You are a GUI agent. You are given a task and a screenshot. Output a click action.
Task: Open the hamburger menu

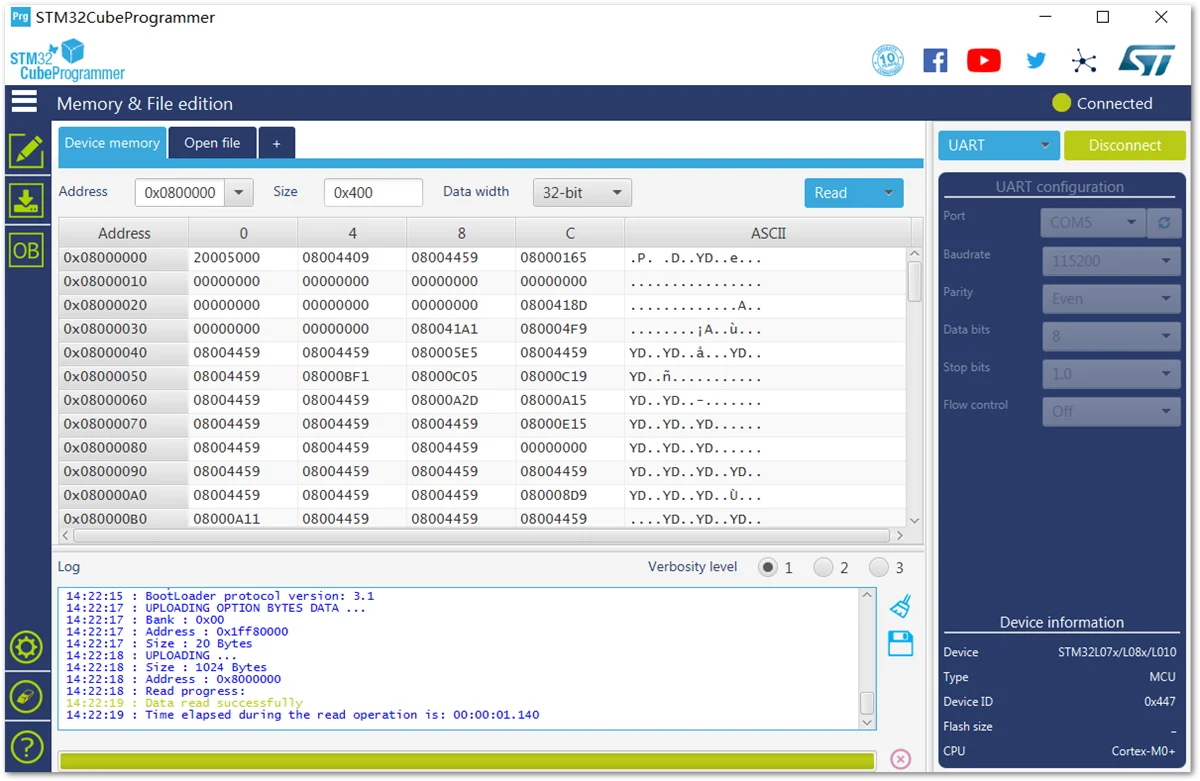click(24, 101)
